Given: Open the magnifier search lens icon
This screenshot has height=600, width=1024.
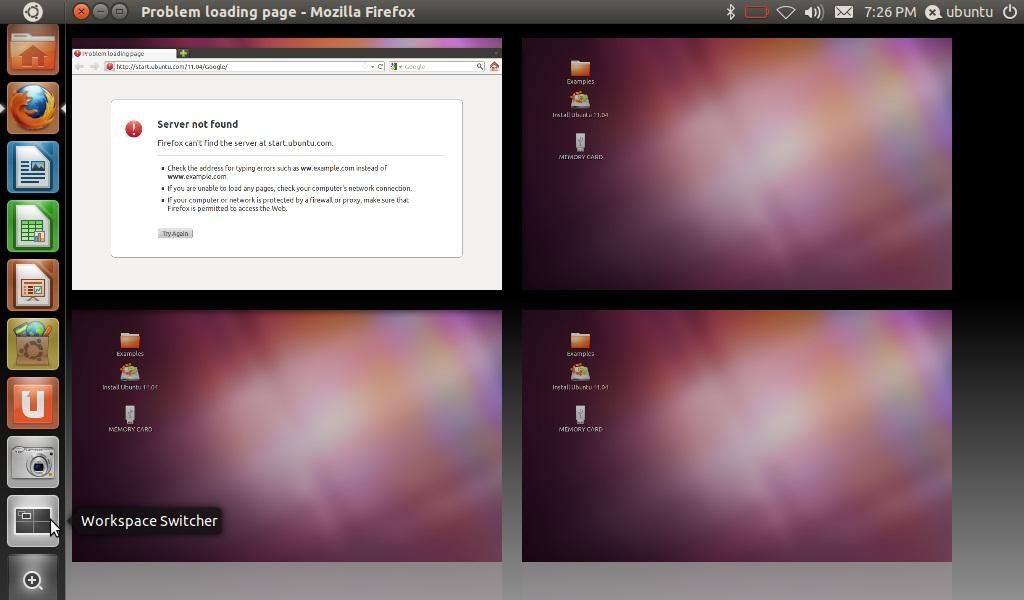Looking at the screenshot, I should [33, 580].
